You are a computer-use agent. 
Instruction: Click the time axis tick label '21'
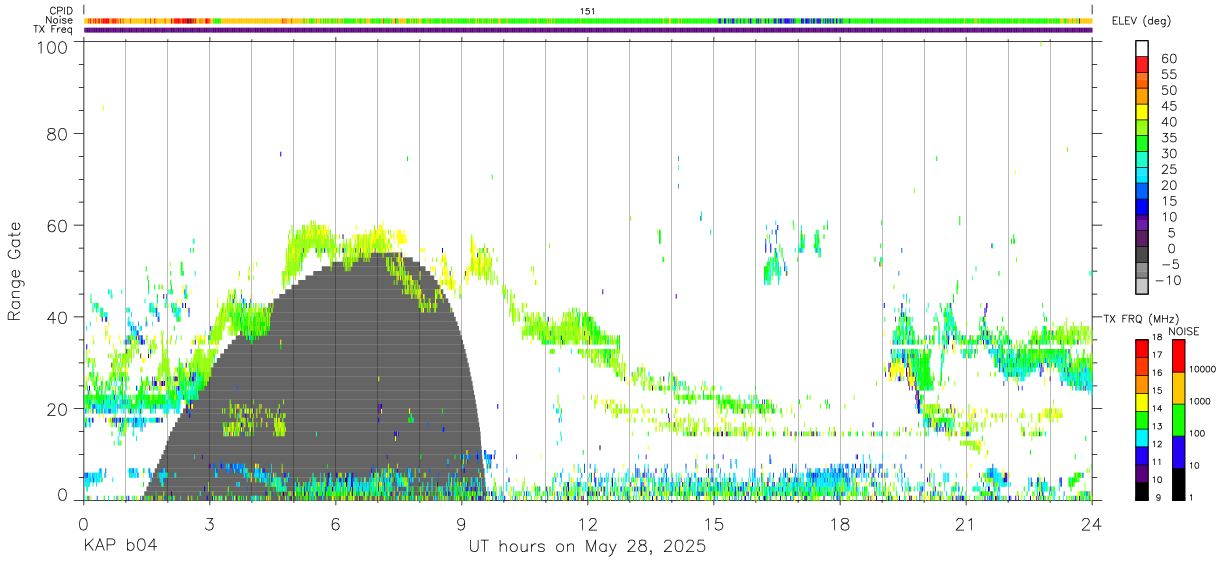click(x=965, y=525)
